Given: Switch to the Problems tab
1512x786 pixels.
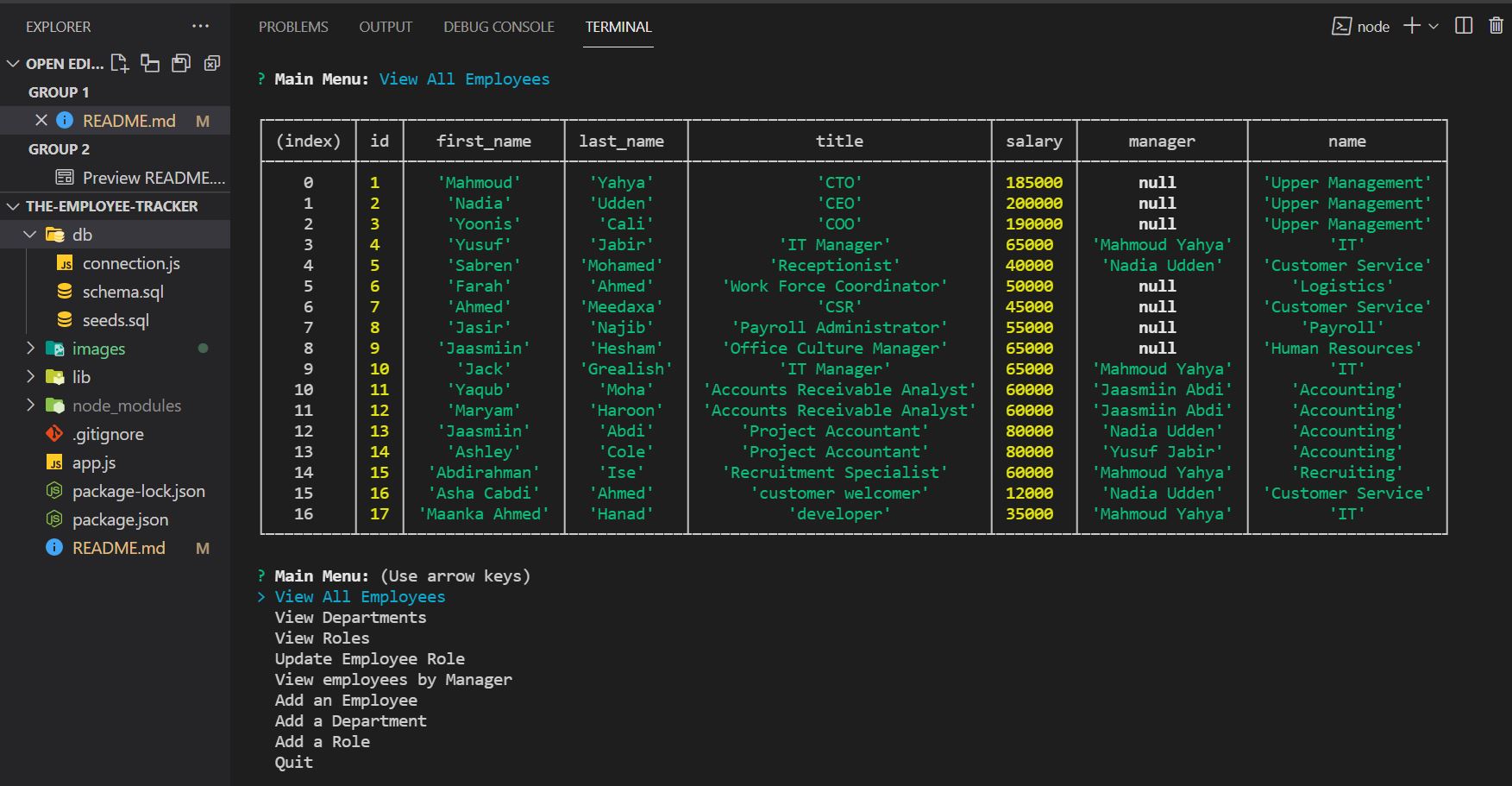Looking at the screenshot, I should coord(293,27).
